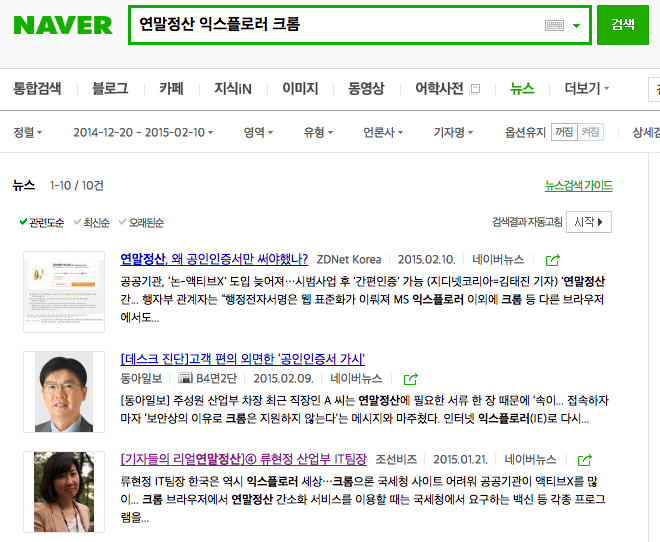660x542 pixels.
Task: Expand the 더보기 menu
Action: pyautogui.click(x=586, y=88)
